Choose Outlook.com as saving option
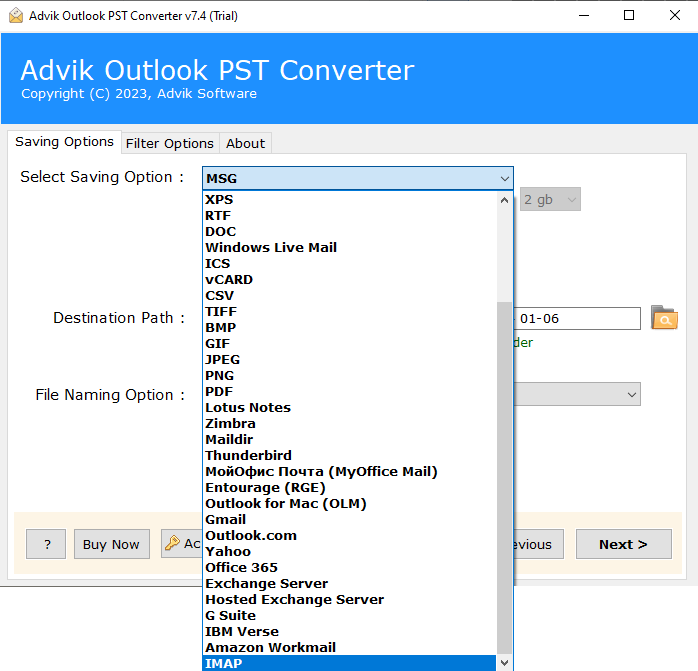 (x=349, y=536)
